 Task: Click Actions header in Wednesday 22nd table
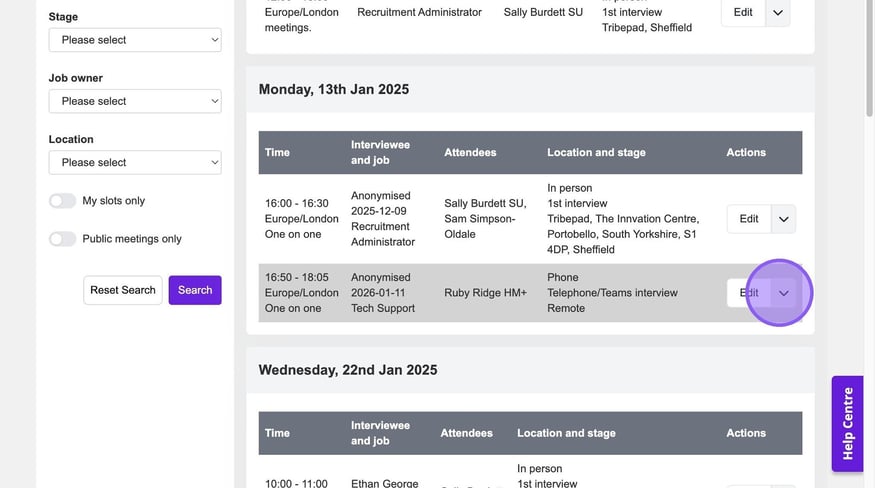pyautogui.click(x=746, y=433)
